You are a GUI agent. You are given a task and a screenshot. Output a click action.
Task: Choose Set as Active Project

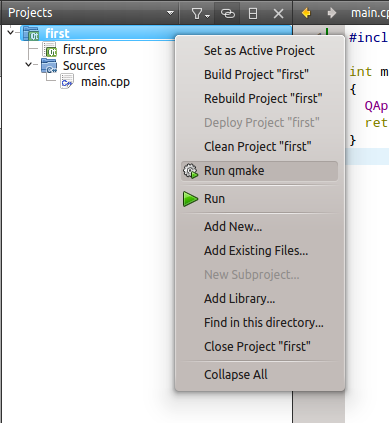pyautogui.click(x=259, y=51)
